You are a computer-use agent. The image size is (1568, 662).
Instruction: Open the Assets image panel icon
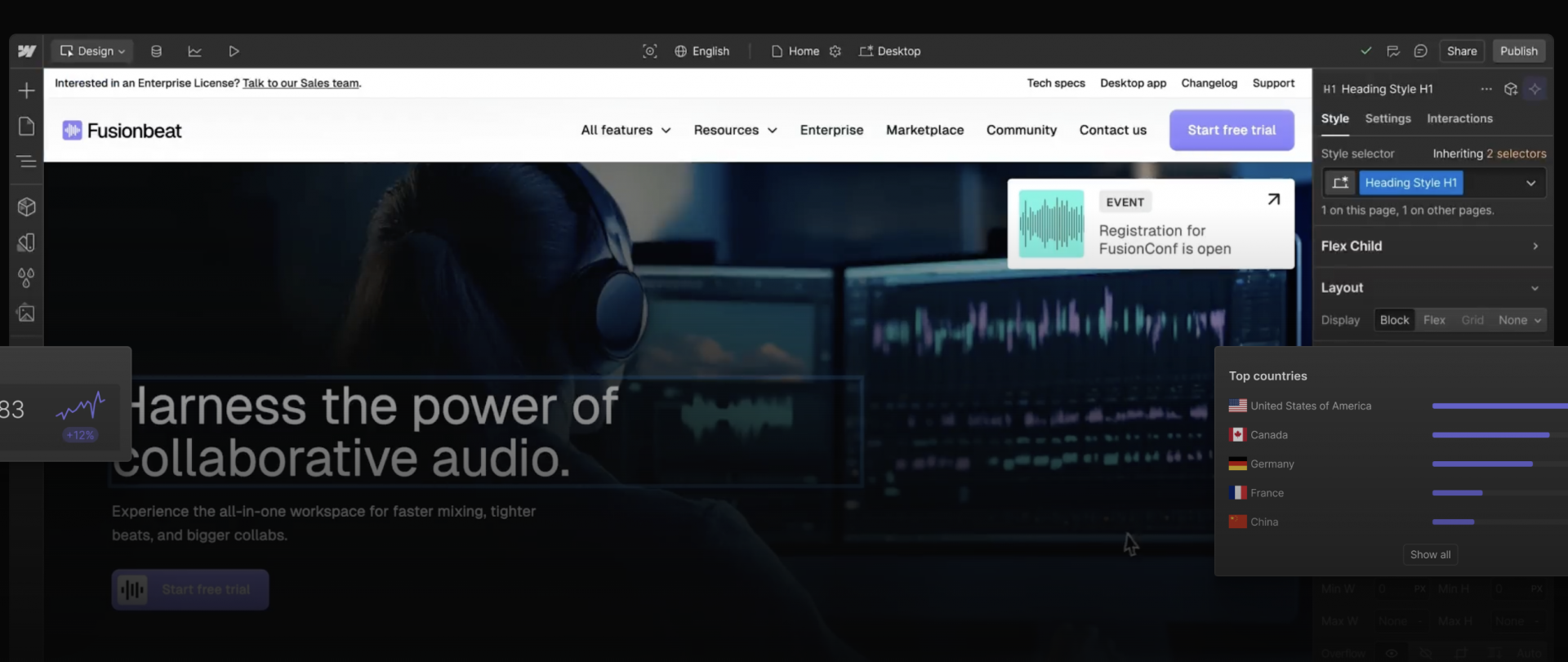[x=26, y=313]
